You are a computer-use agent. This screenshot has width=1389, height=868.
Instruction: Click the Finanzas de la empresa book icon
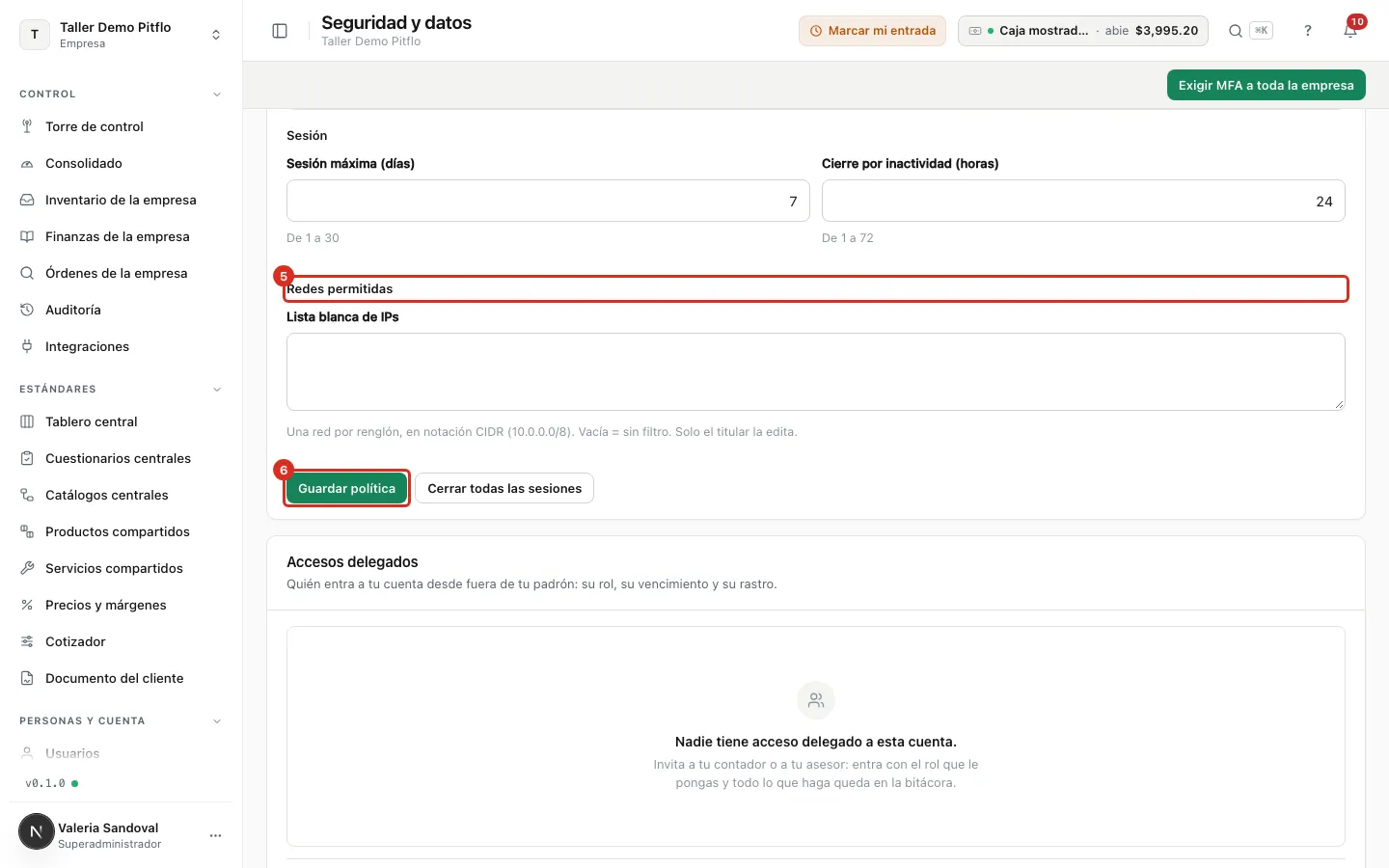tap(27, 236)
